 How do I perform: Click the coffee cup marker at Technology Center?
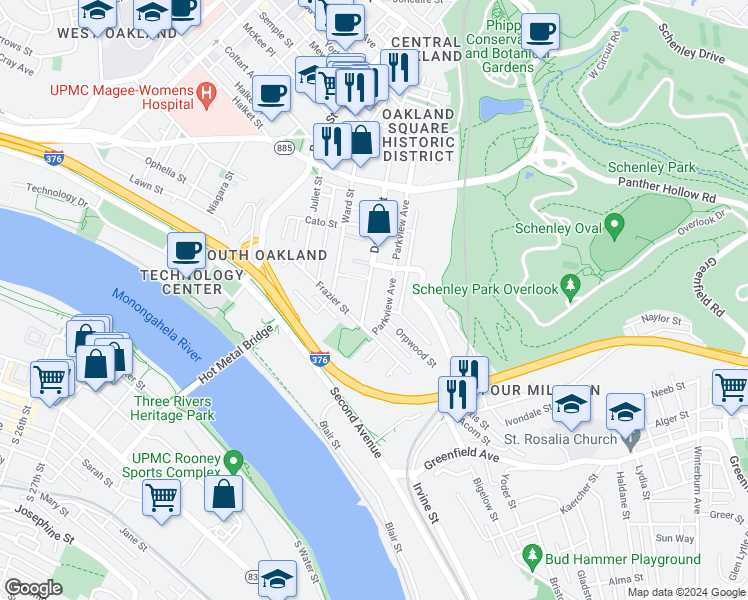186,250
